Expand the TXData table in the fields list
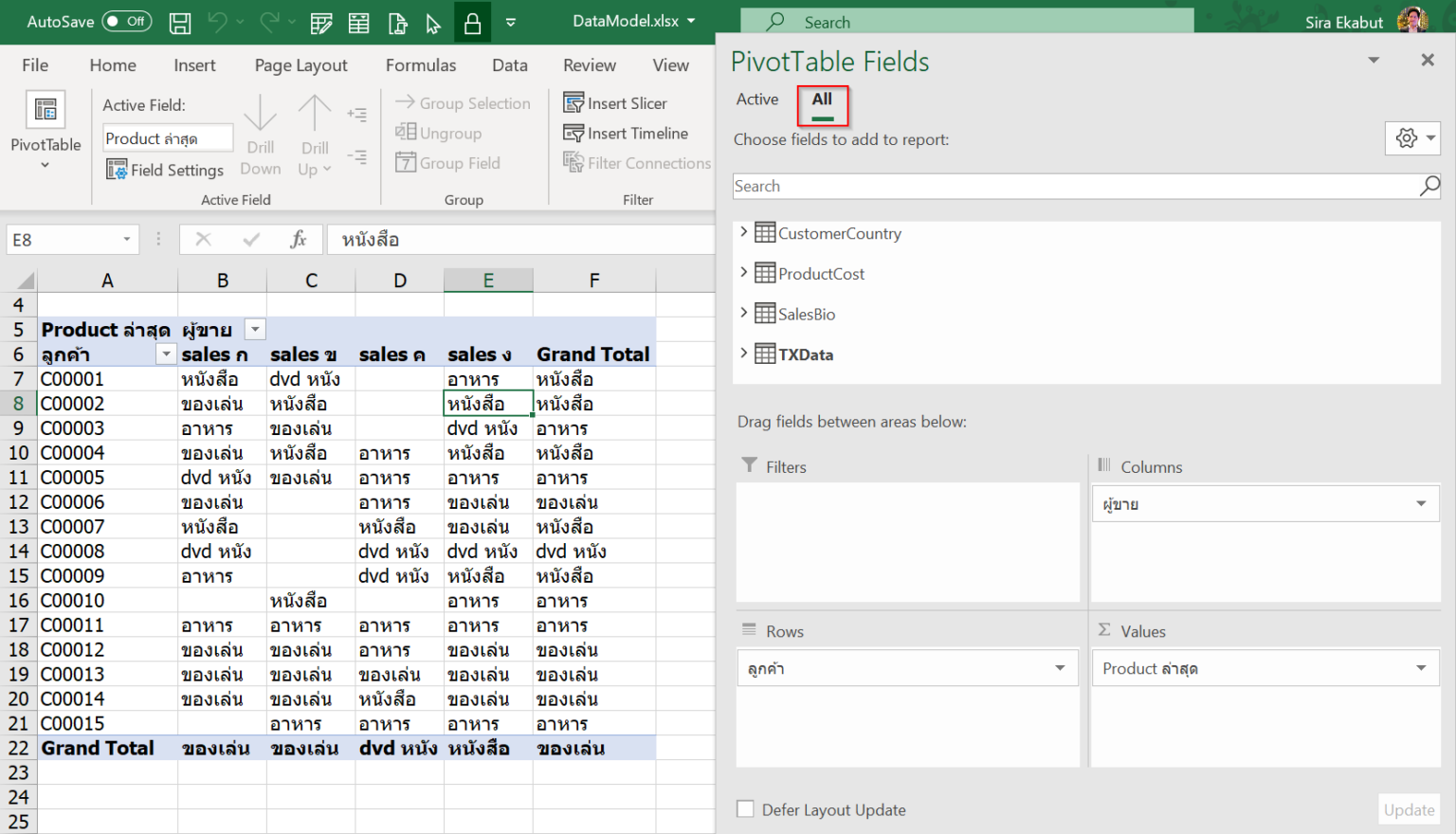The height and width of the screenshot is (834, 1456). (x=743, y=353)
